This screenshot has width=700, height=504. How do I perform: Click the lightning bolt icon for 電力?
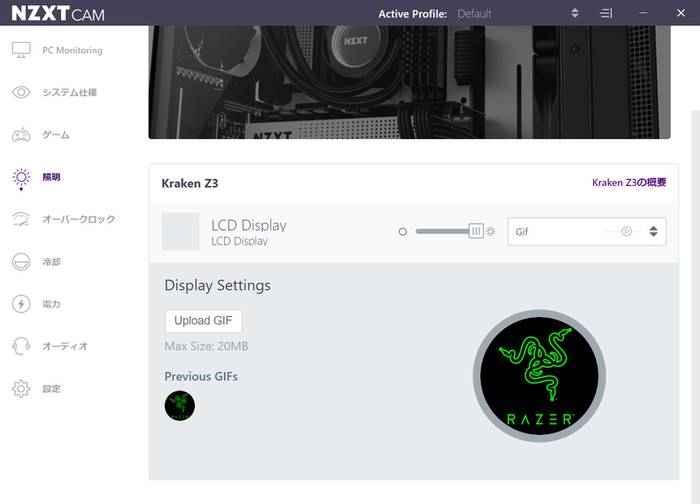[21, 304]
